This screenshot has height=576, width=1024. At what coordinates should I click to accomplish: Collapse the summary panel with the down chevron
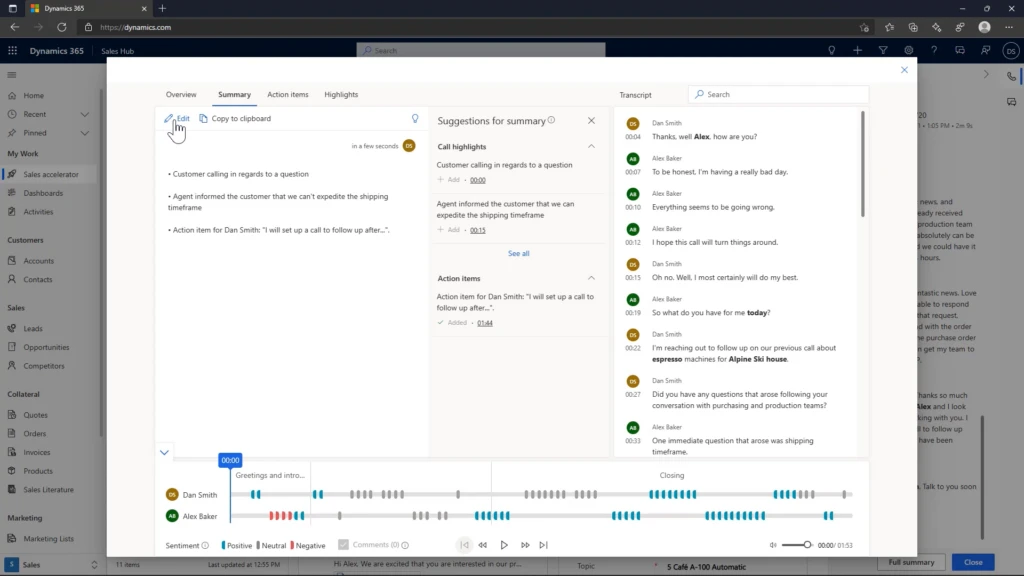point(164,452)
